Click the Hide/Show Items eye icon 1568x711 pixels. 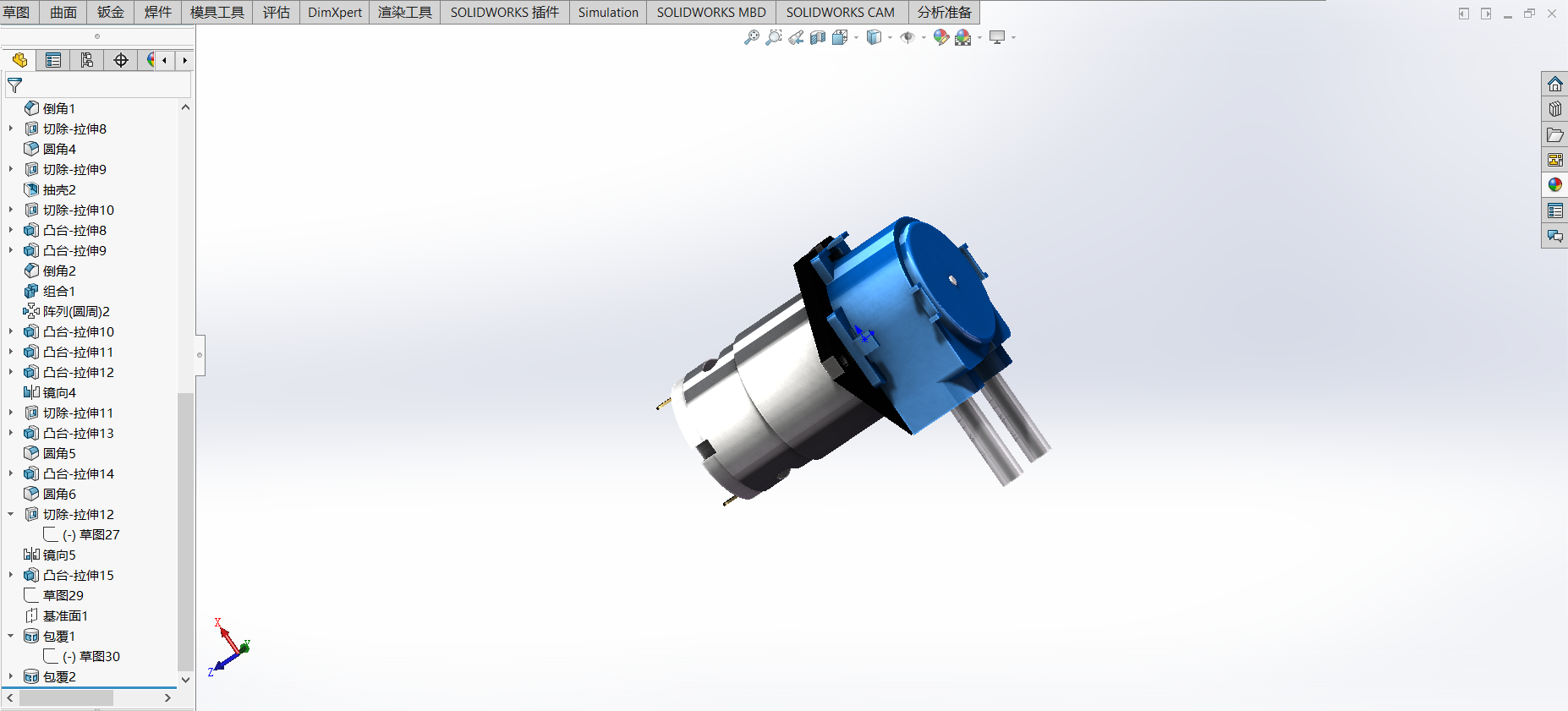pyautogui.click(x=907, y=37)
